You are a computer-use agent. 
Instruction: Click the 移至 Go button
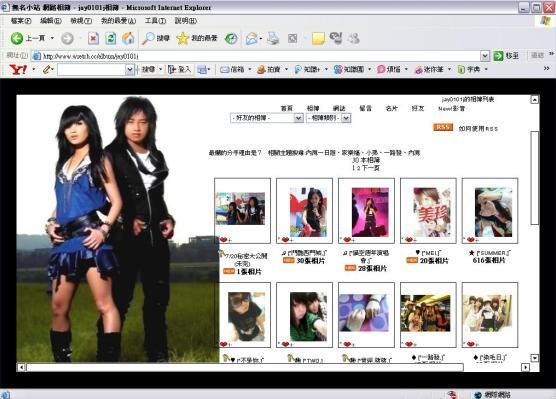click(506, 56)
